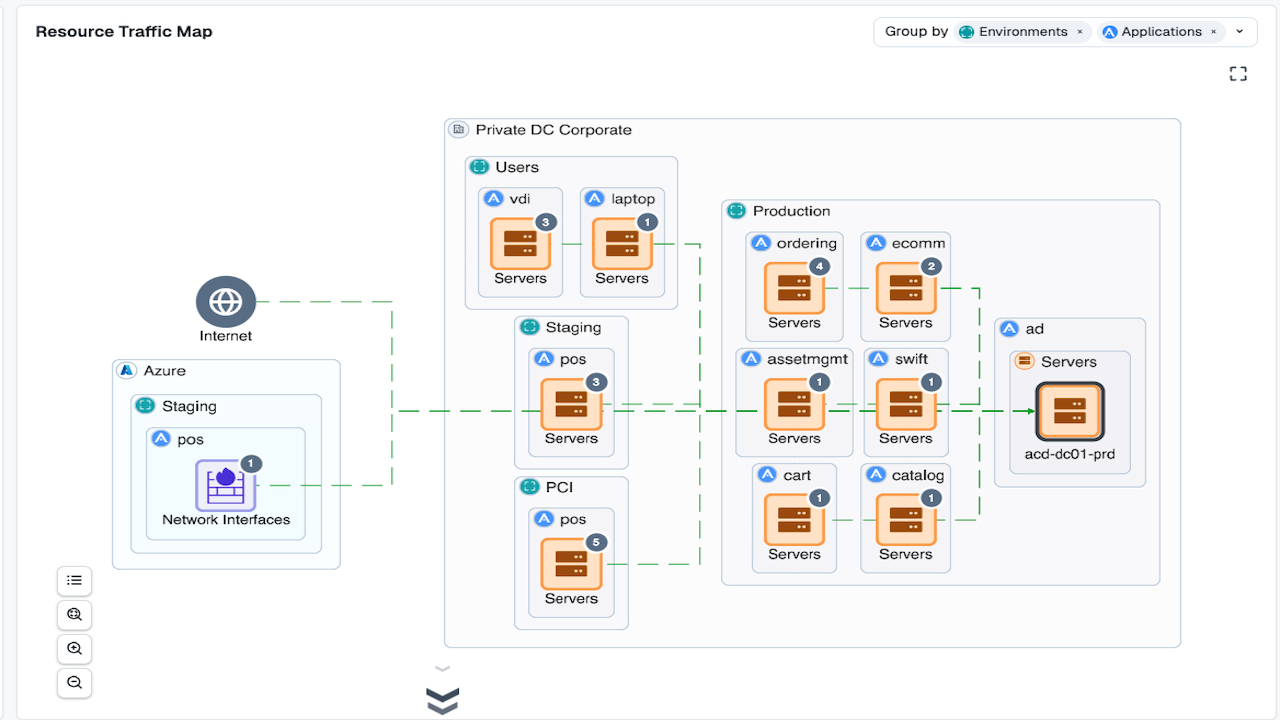1280x720 pixels.
Task: Click the cart Servers icon
Action: pos(795,520)
